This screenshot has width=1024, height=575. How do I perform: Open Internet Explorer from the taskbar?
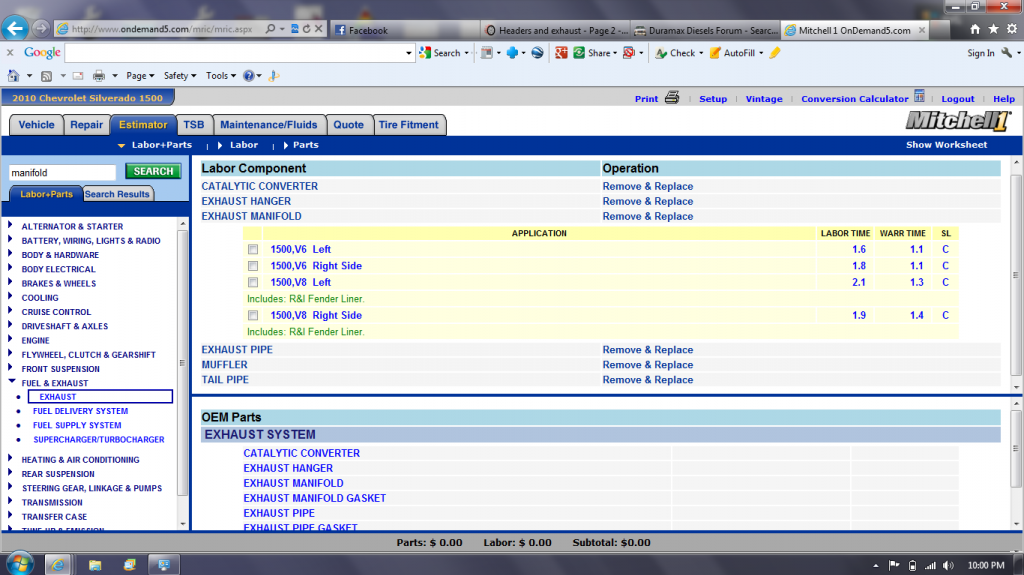coord(58,565)
